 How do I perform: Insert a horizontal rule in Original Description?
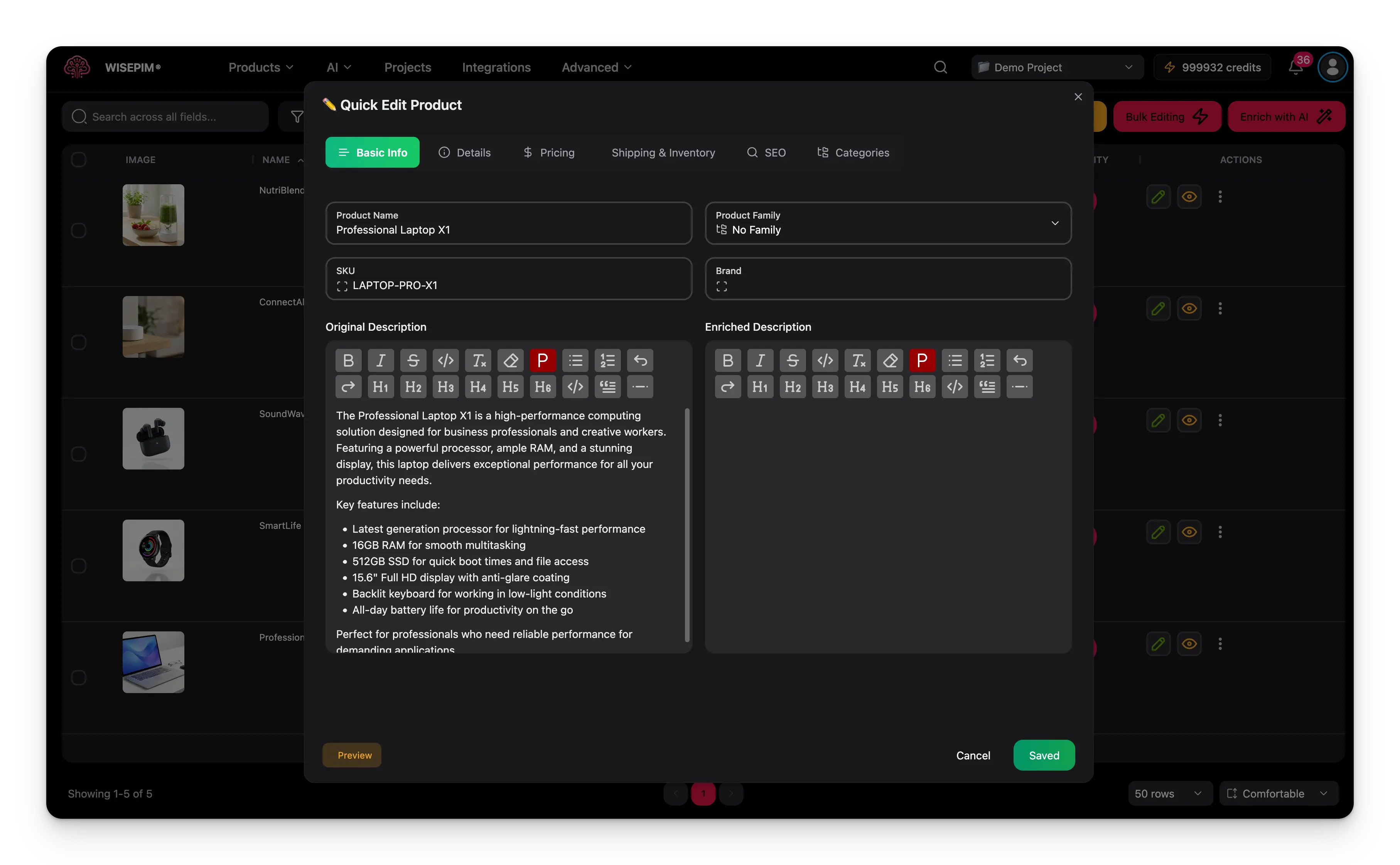(x=640, y=387)
